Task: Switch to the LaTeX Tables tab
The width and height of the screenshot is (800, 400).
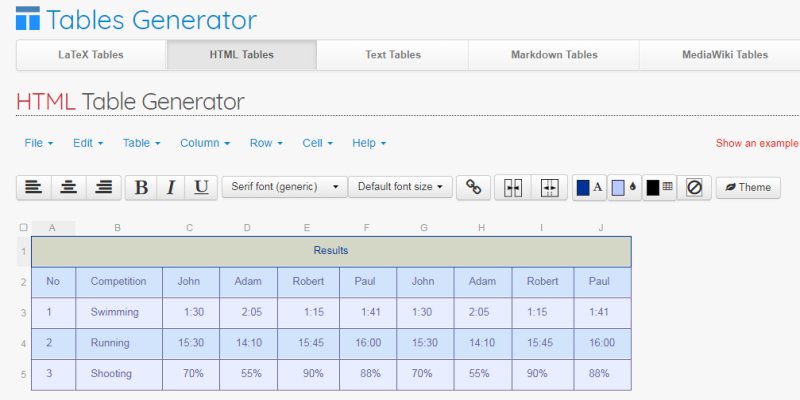Action: coord(91,55)
